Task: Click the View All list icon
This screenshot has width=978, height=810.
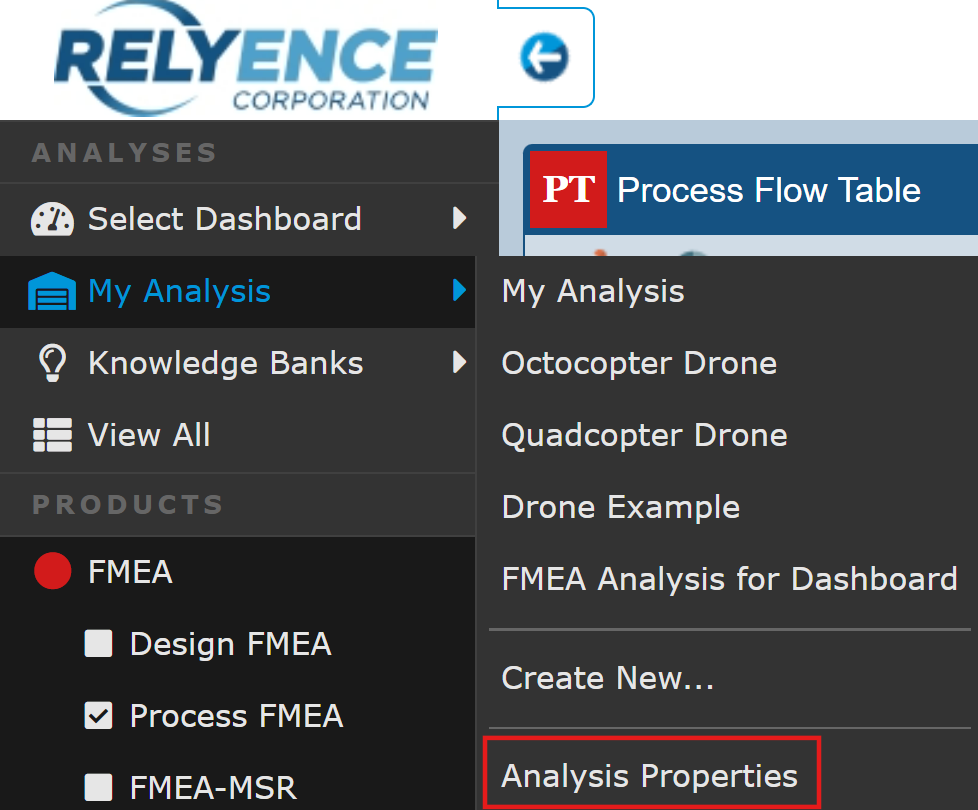Action: [51, 435]
